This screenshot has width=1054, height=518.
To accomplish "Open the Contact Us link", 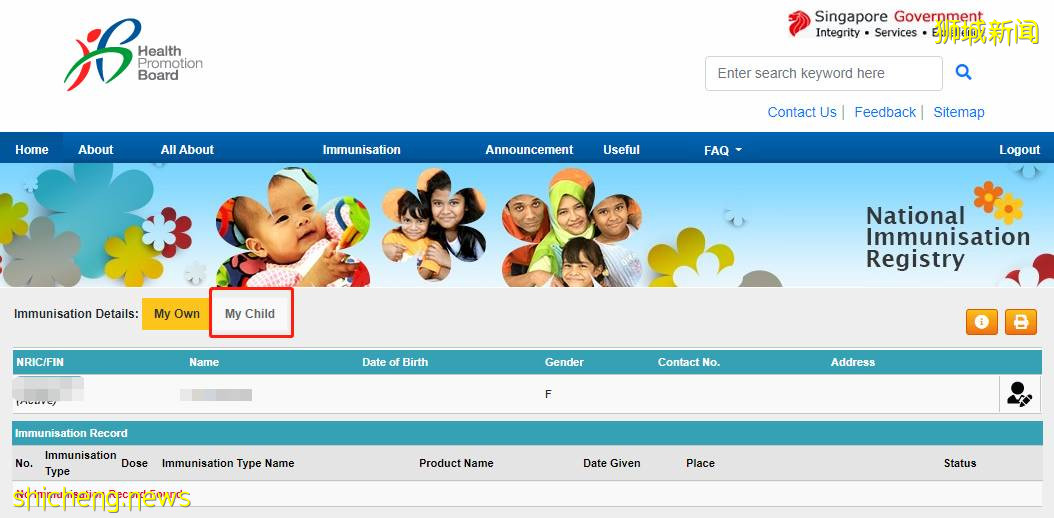I will coord(802,112).
